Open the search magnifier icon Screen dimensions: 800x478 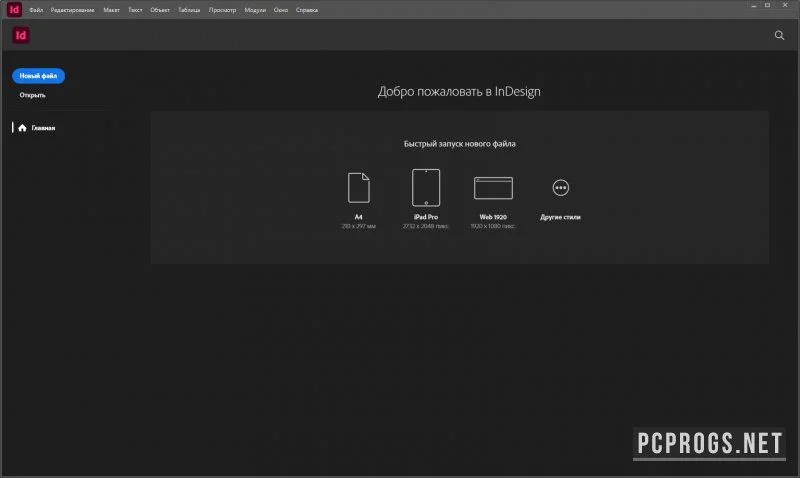(779, 35)
